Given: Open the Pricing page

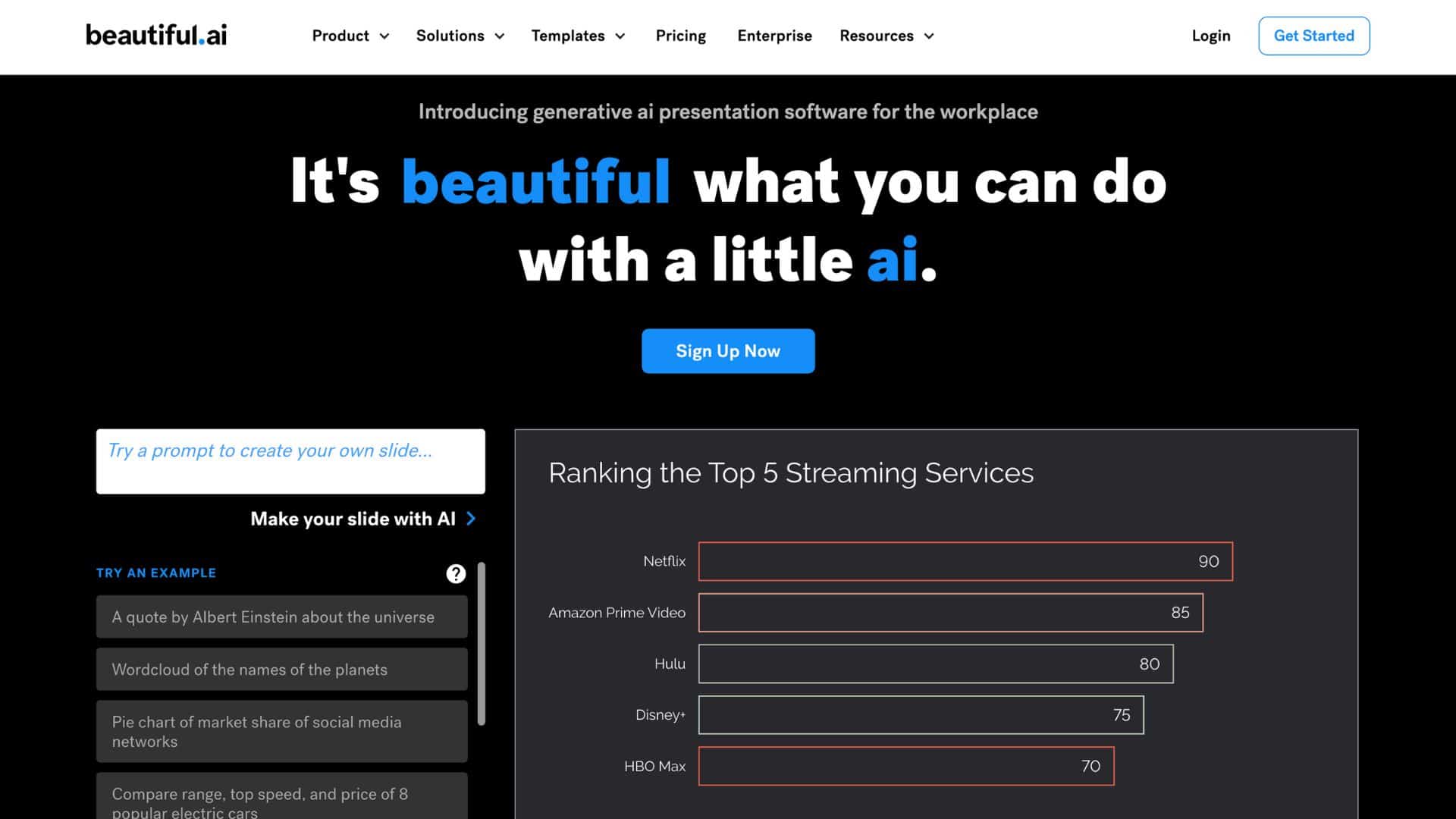Looking at the screenshot, I should 680,36.
